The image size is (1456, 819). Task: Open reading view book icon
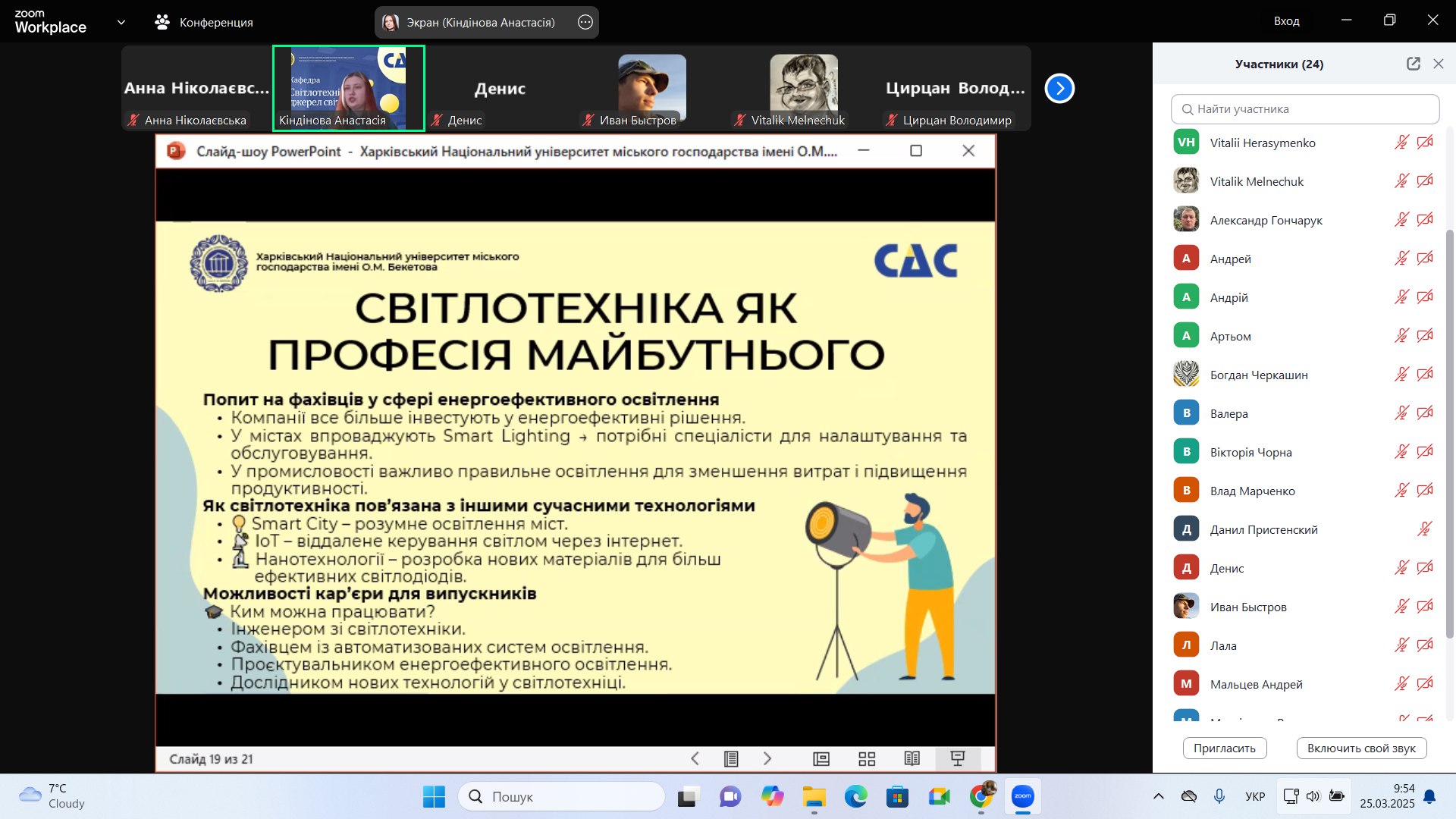(x=912, y=759)
